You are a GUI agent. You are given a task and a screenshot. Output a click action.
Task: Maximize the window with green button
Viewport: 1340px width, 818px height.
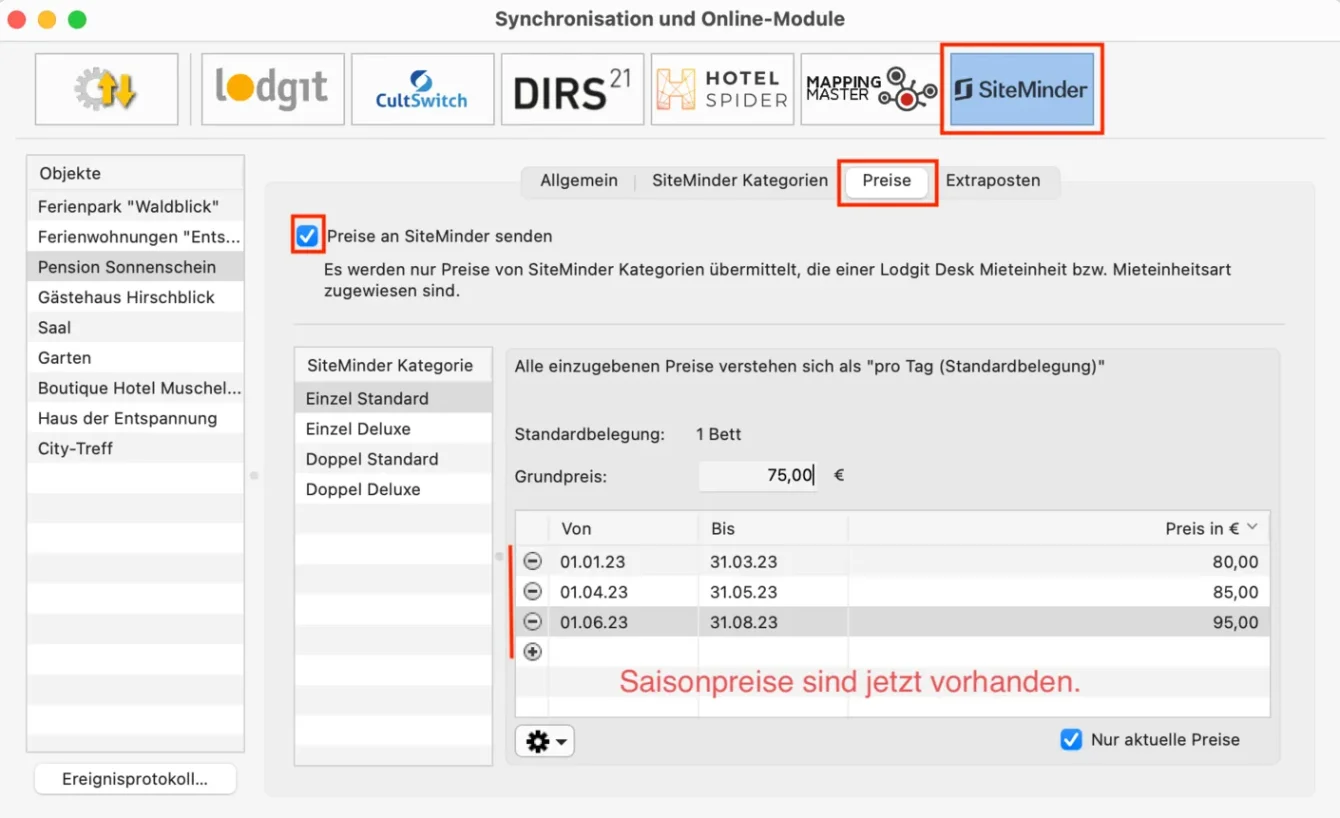(77, 19)
